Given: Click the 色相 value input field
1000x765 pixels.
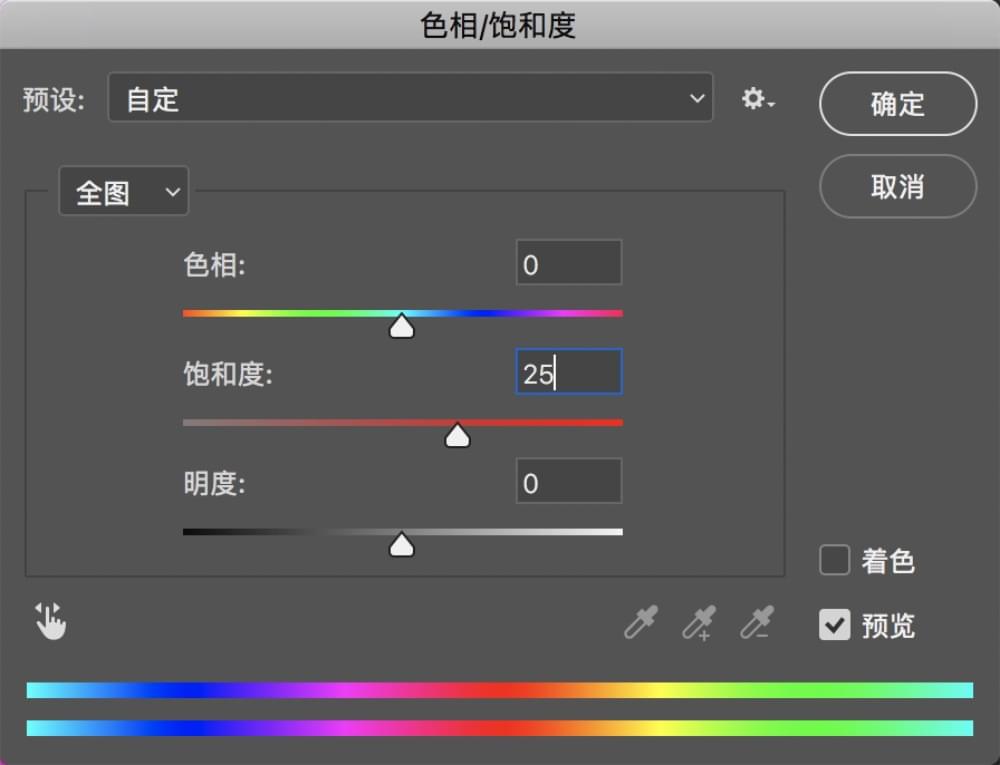Looking at the screenshot, I should point(568,264).
